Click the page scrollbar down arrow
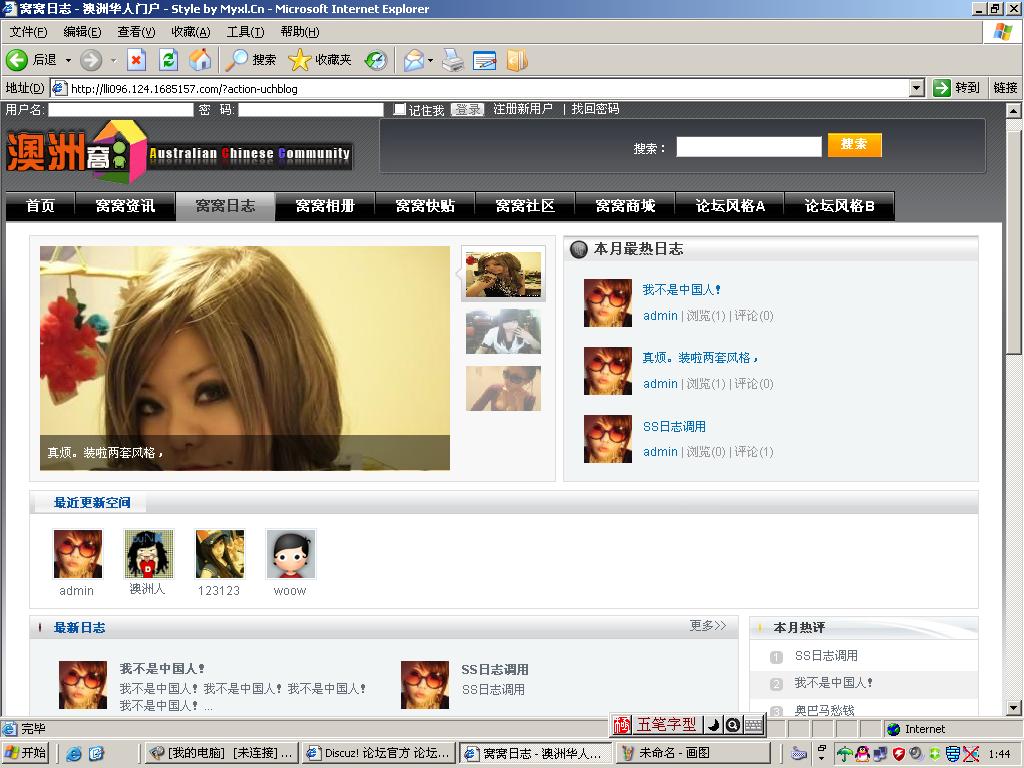Image resolution: width=1024 pixels, height=768 pixels. click(1014, 708)
